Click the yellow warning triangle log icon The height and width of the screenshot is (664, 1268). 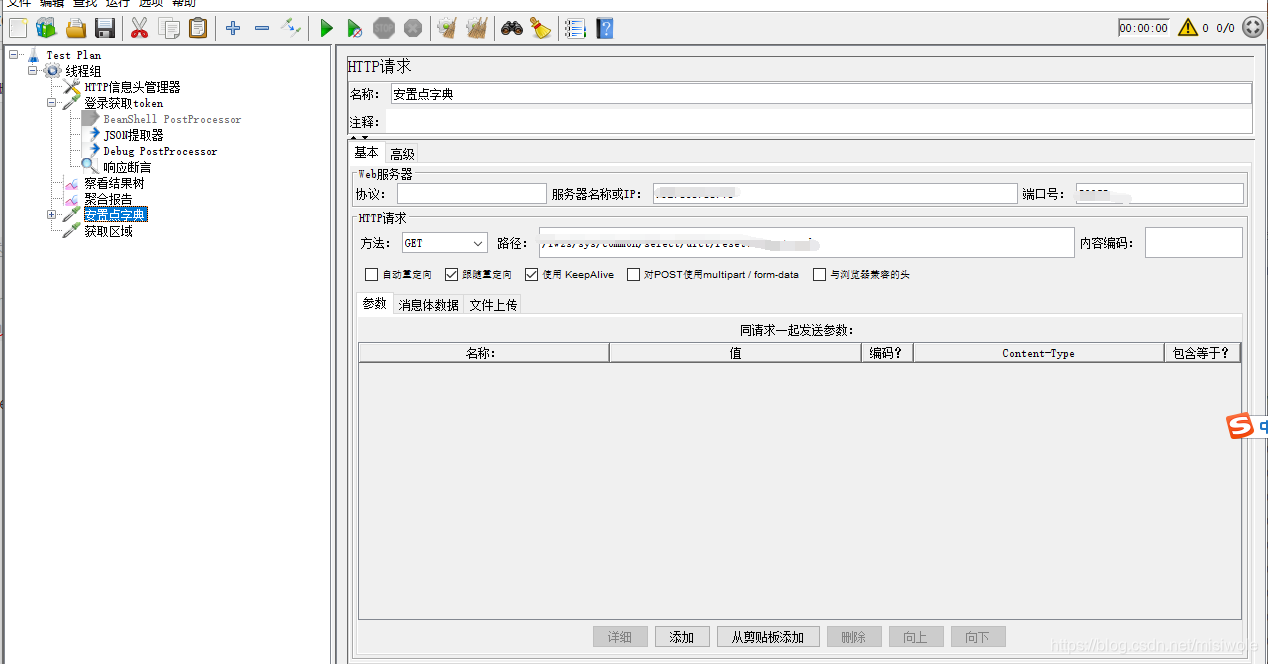tap(1188, 28)
